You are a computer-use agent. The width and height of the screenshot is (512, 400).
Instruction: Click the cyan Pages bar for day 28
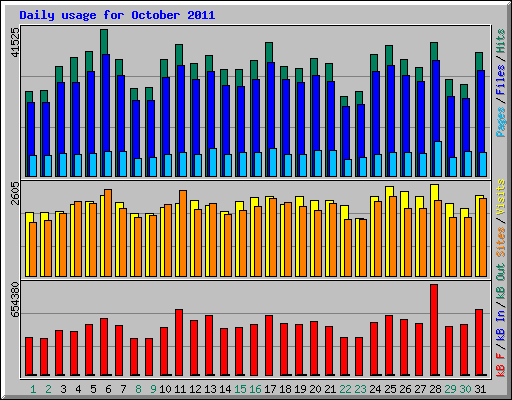pyautogui.click(x=438, y=159)
